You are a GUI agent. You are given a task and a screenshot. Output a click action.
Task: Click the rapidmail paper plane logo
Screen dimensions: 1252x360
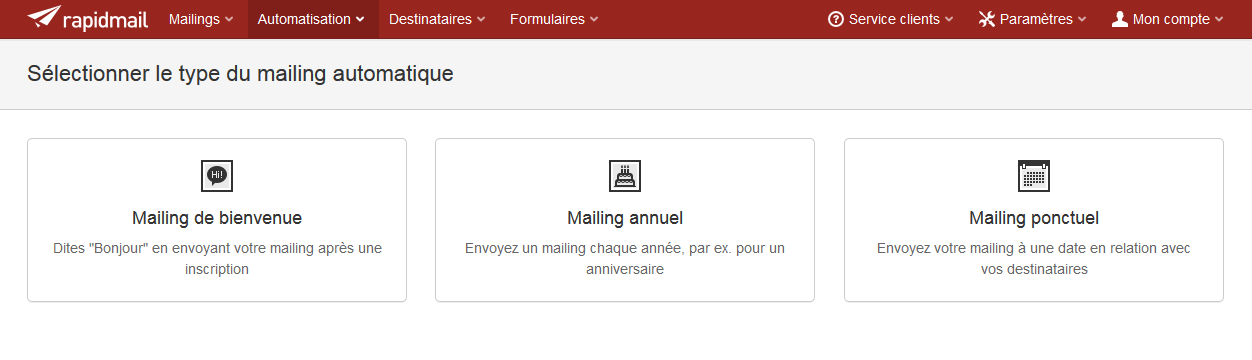pos(43,17)
